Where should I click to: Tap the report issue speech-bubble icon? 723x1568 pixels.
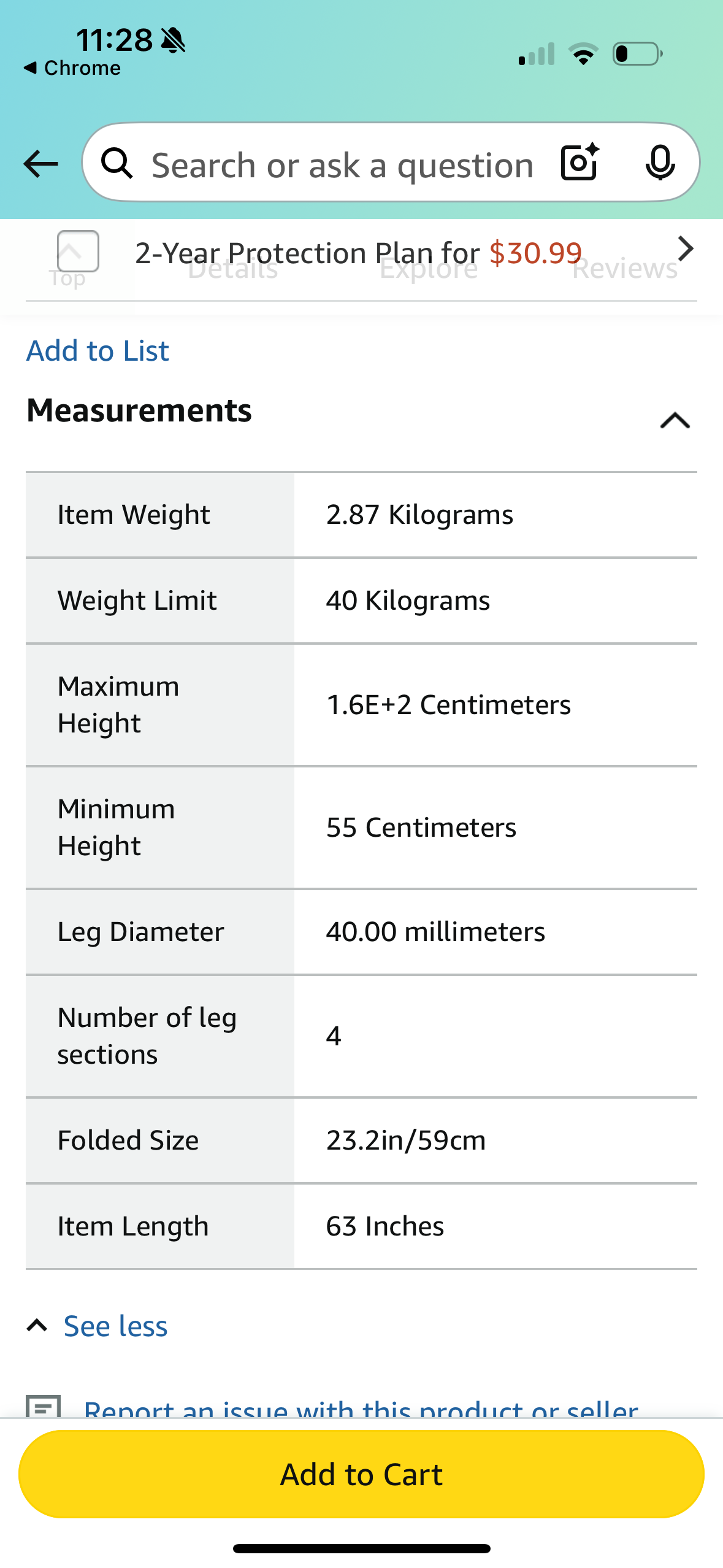coord(44,1406)
